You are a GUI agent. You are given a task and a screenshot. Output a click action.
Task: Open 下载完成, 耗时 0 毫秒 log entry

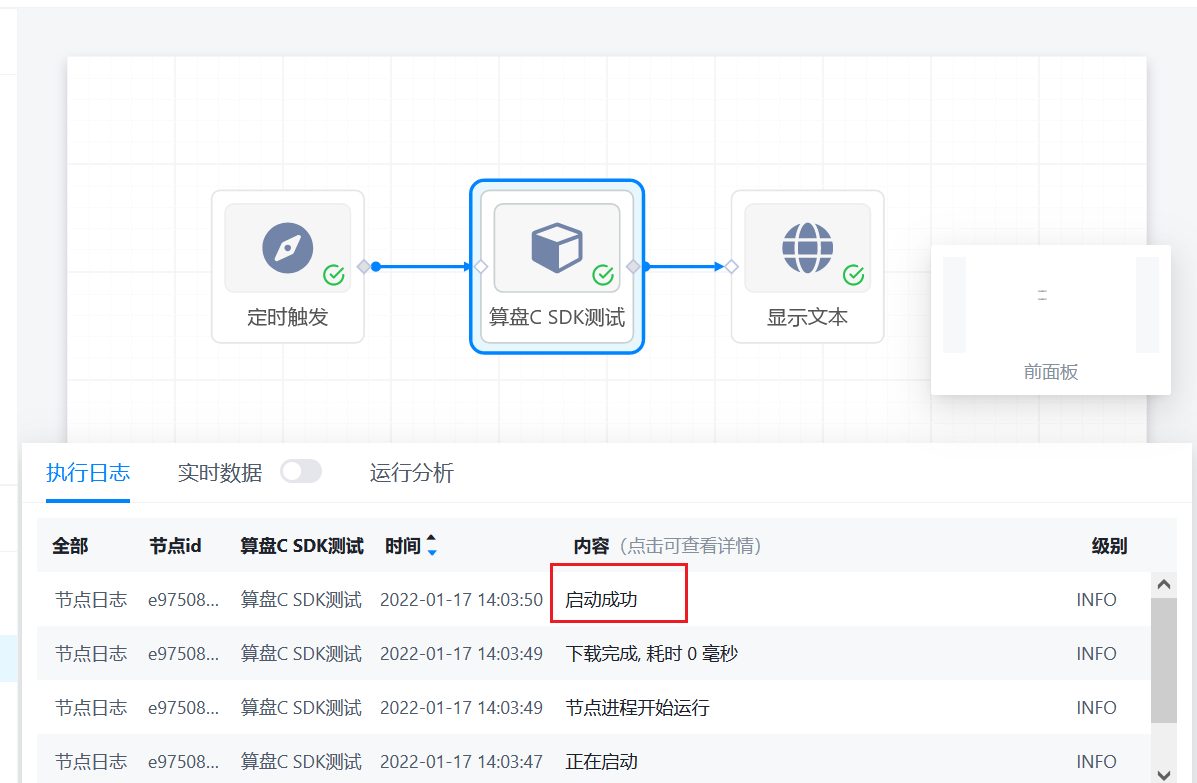click(651, 654)
